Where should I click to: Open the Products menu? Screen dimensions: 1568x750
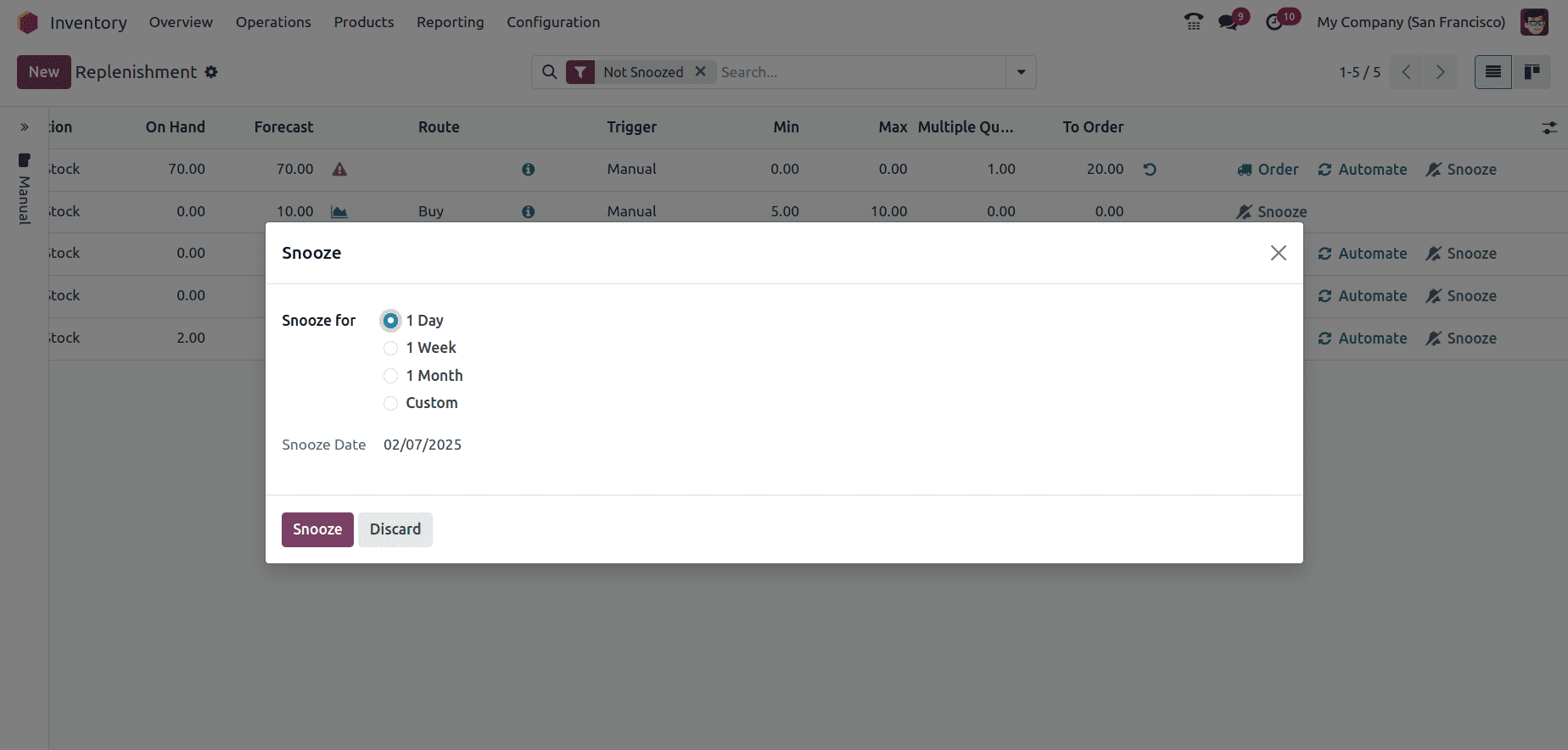click(x=364, y=22)
